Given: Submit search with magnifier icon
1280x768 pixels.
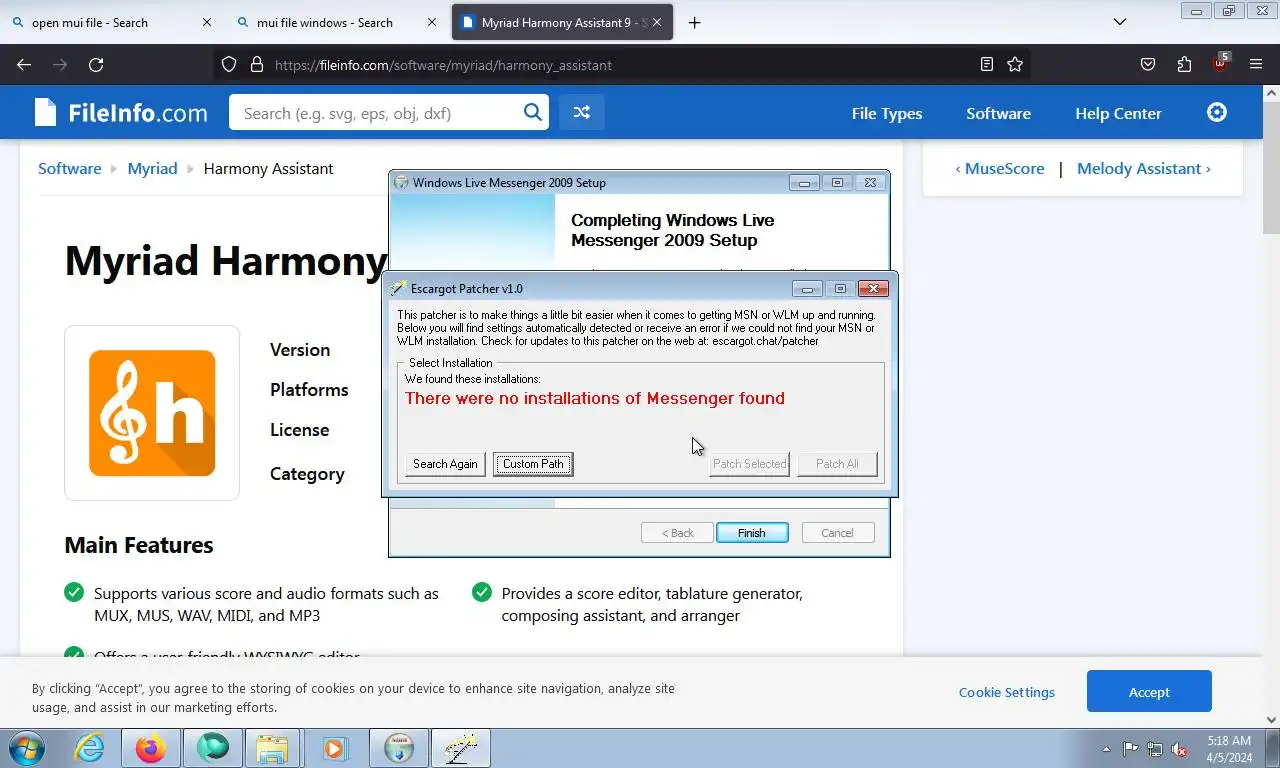Looking at the screenshot, I should pos(533,113).
